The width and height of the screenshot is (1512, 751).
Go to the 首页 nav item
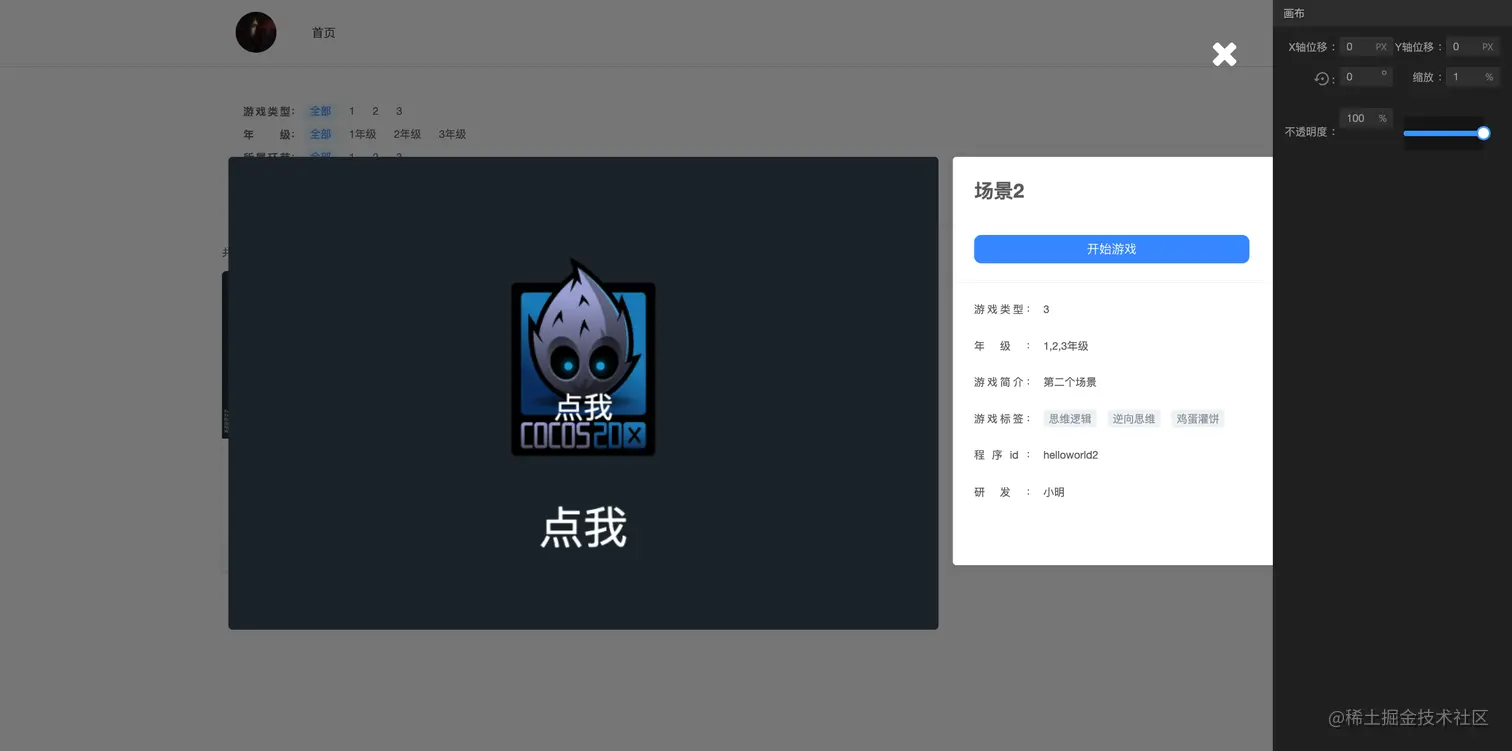click(324, 33)
